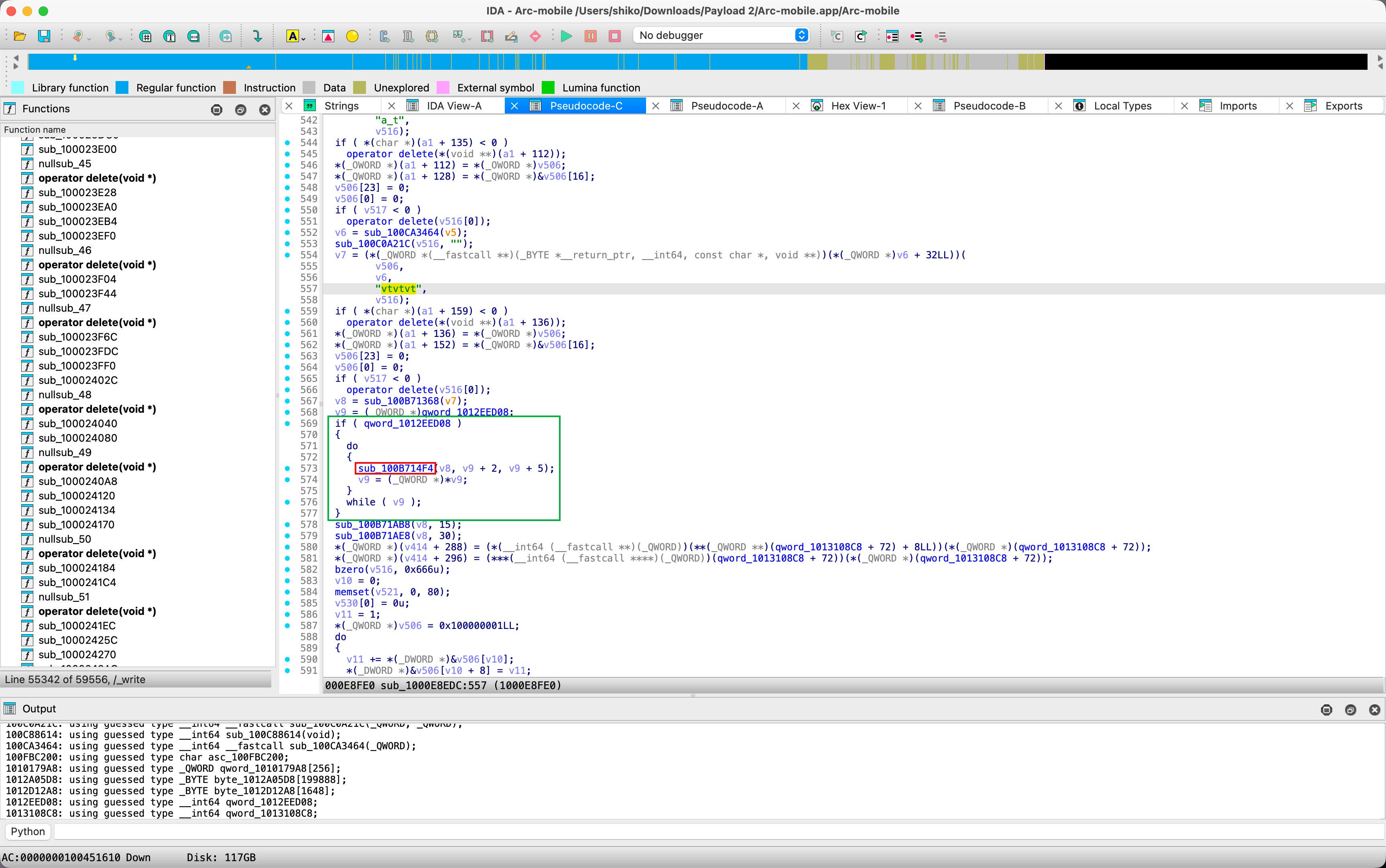Image resolution: width=1386 pixels, height=868 pixels.
Task: Open the dropdown arrow beside navigate back icon
Action: (89, 39)
